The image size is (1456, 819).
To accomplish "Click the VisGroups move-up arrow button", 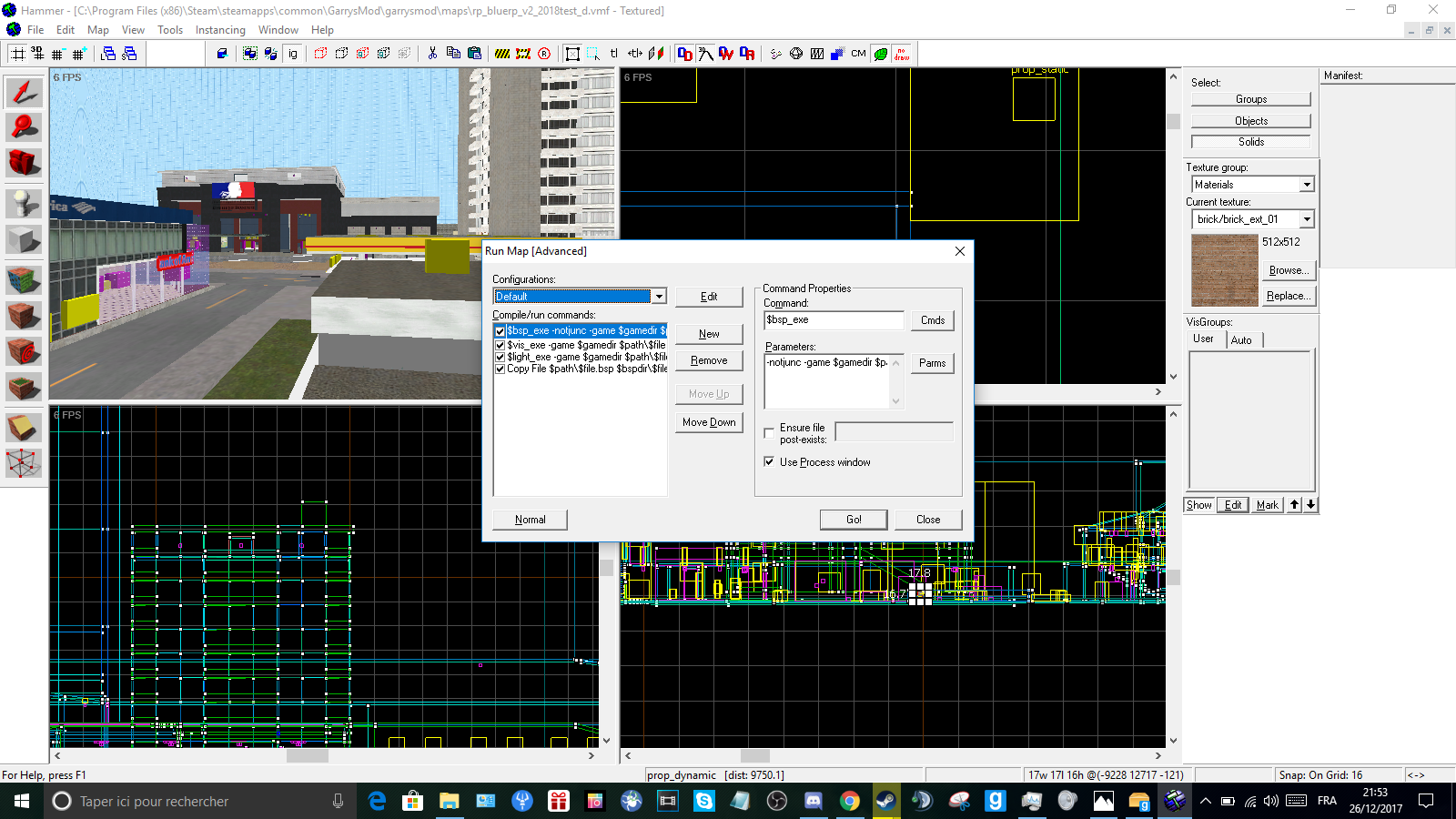I will click(1294, 505).
